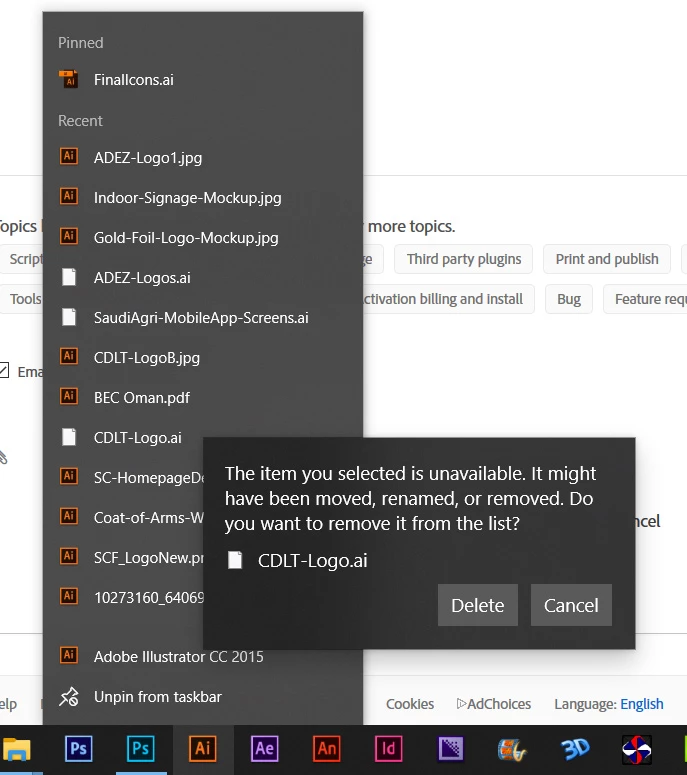Click the file icon beside CDLT-Logo.ai in dialog
The image size is (687, 775).
coord(235,560)
